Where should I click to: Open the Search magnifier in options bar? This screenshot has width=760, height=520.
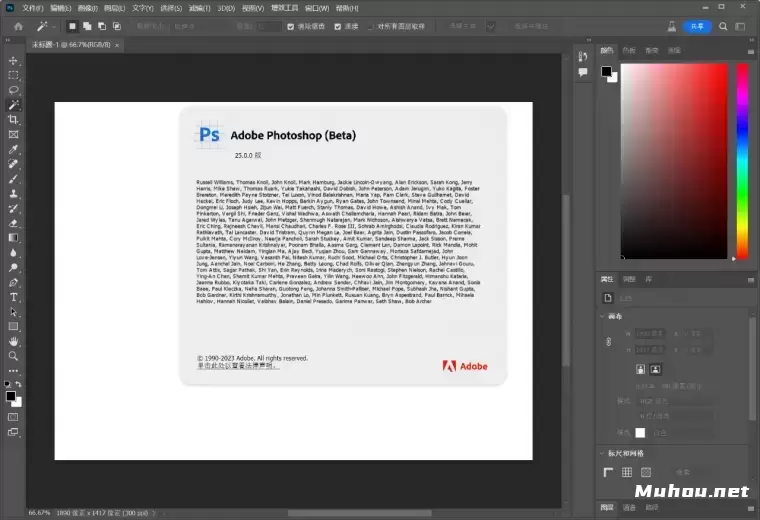coord(723,26)
